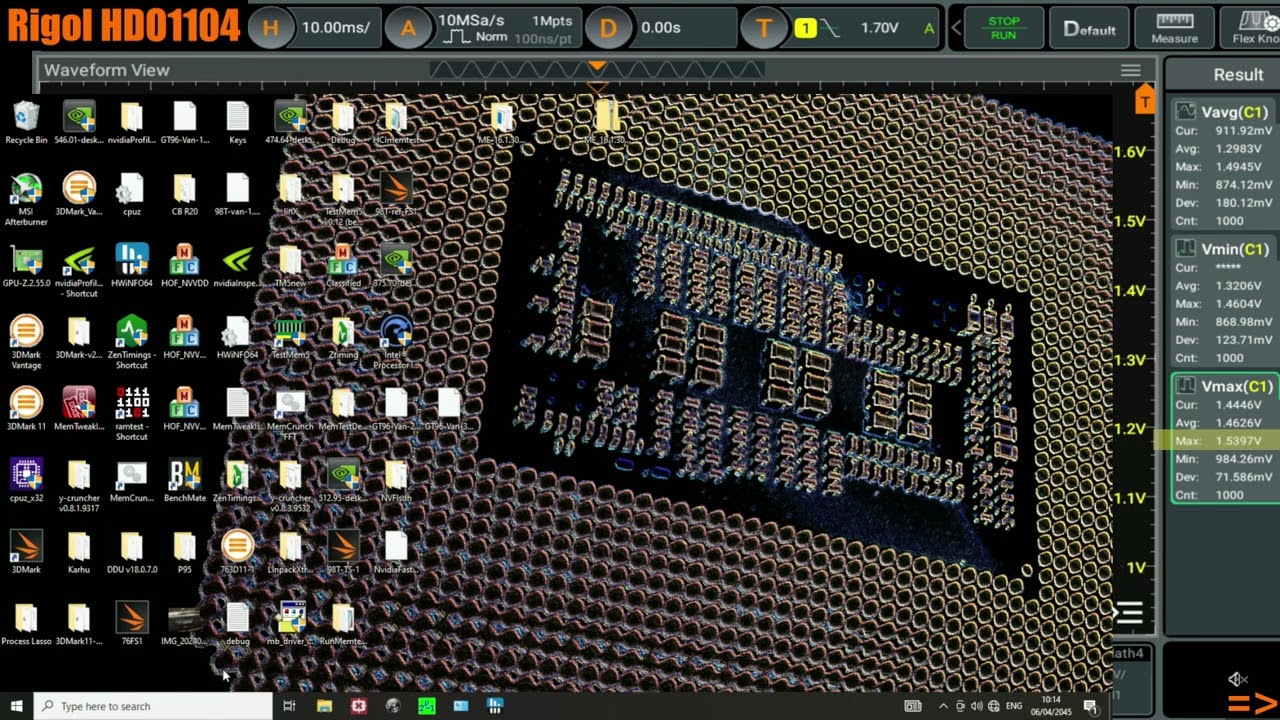1280x720 pixels.
Task: Select the Vmin(C1) measurement card
Action: tap(1224, 302)
